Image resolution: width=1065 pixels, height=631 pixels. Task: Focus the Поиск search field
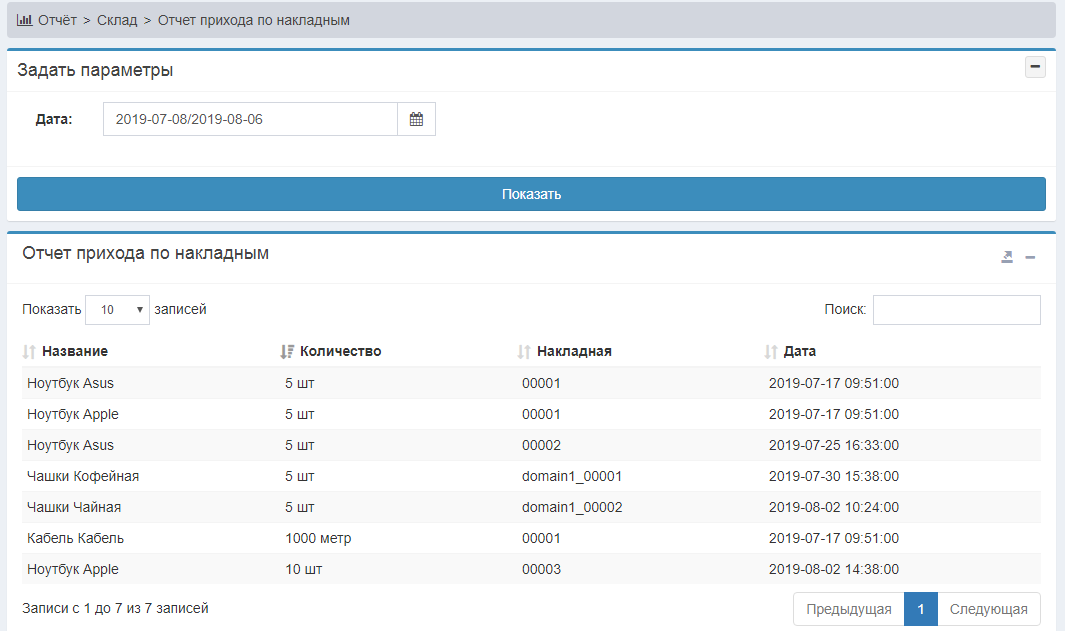tap(956, 310)
